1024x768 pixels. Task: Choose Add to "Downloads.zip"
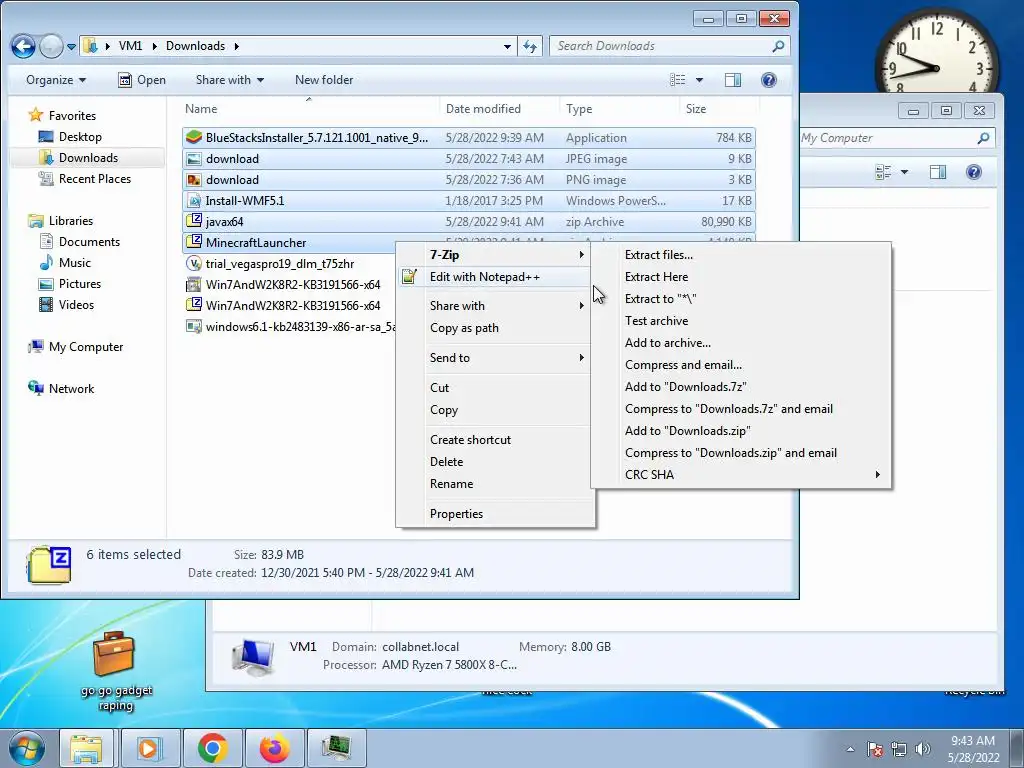tap(741, 431)
